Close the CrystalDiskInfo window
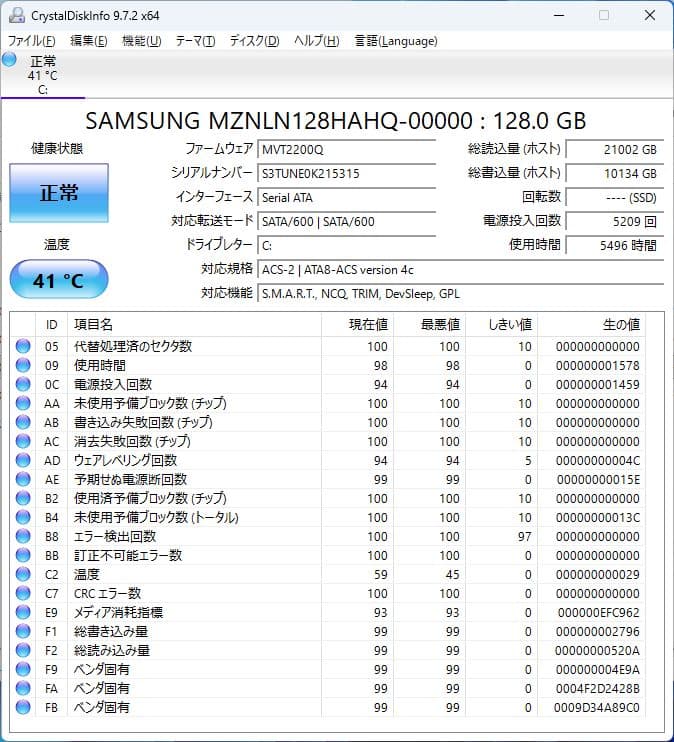Image resolution: width=674 pixels, height=742 pixels. pos(650,16)
